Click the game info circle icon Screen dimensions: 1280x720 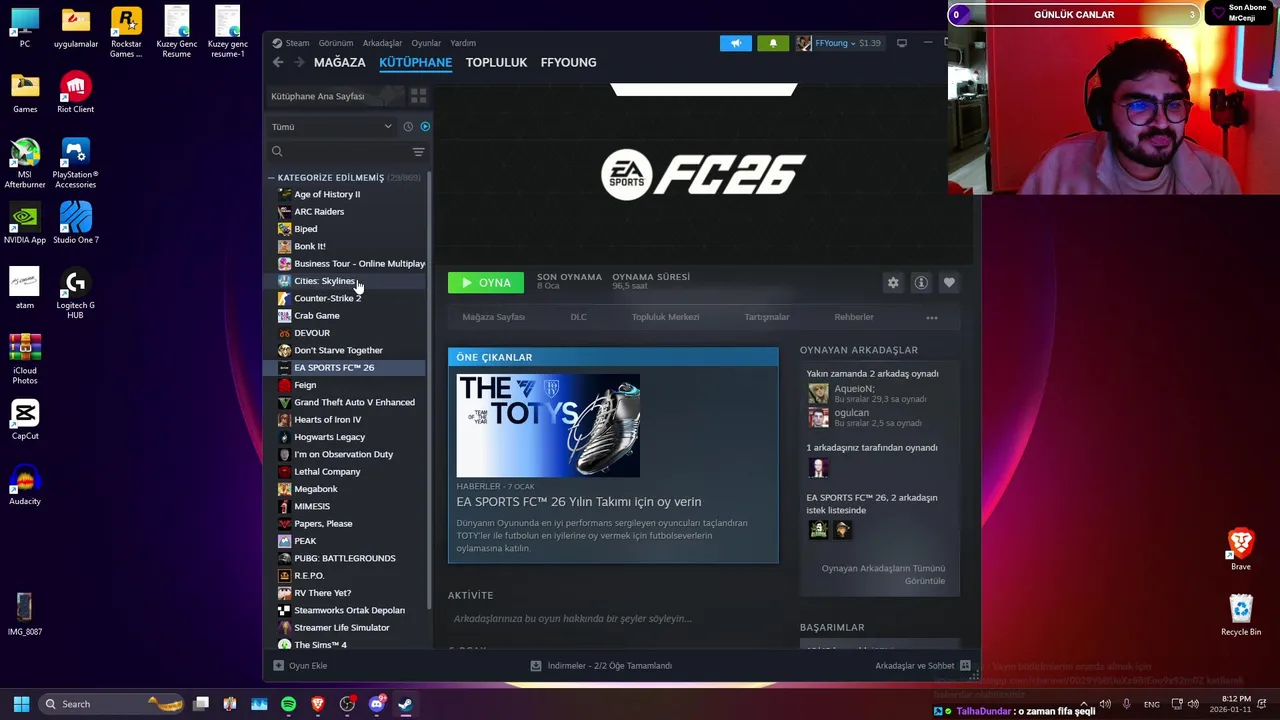(x=921, y=283)
